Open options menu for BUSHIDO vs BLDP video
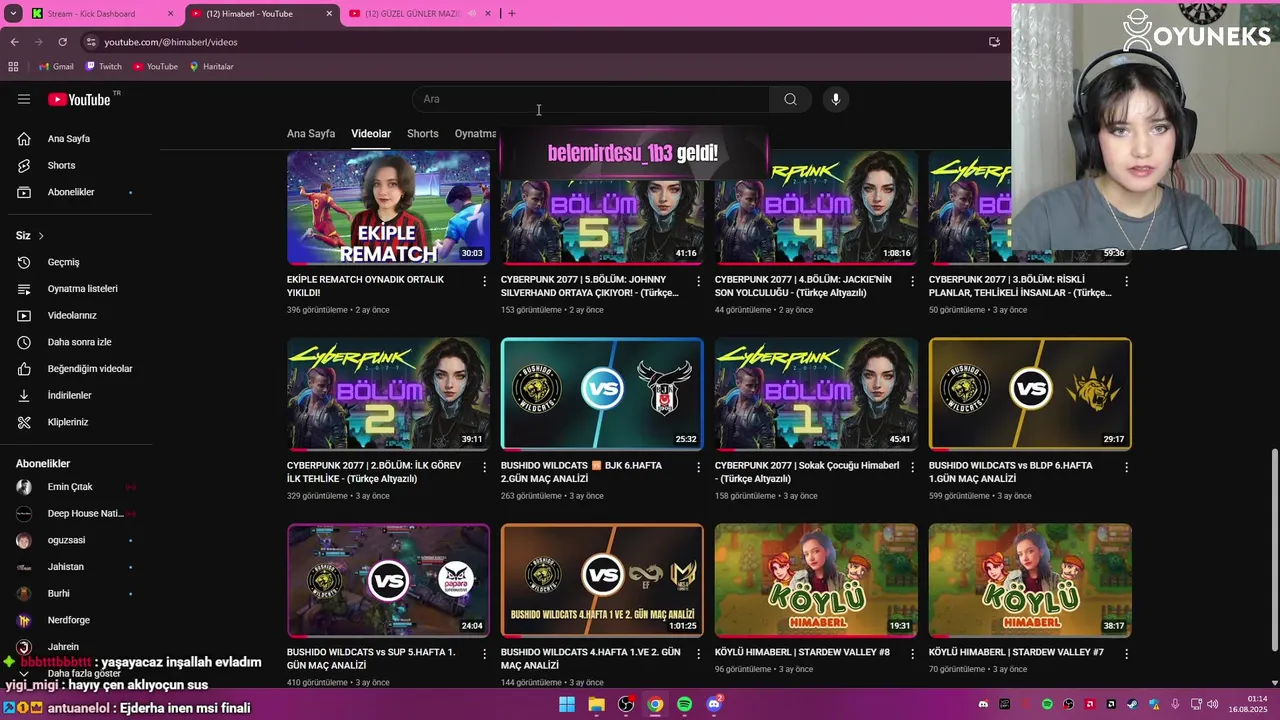 1126,467
